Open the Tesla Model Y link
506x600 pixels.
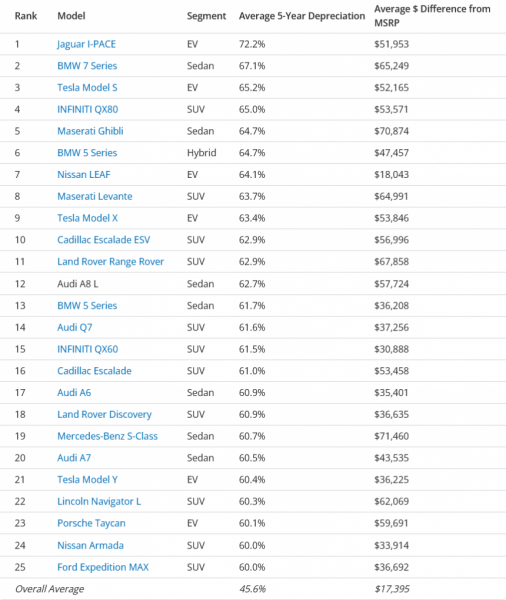(x=88, y=480)
